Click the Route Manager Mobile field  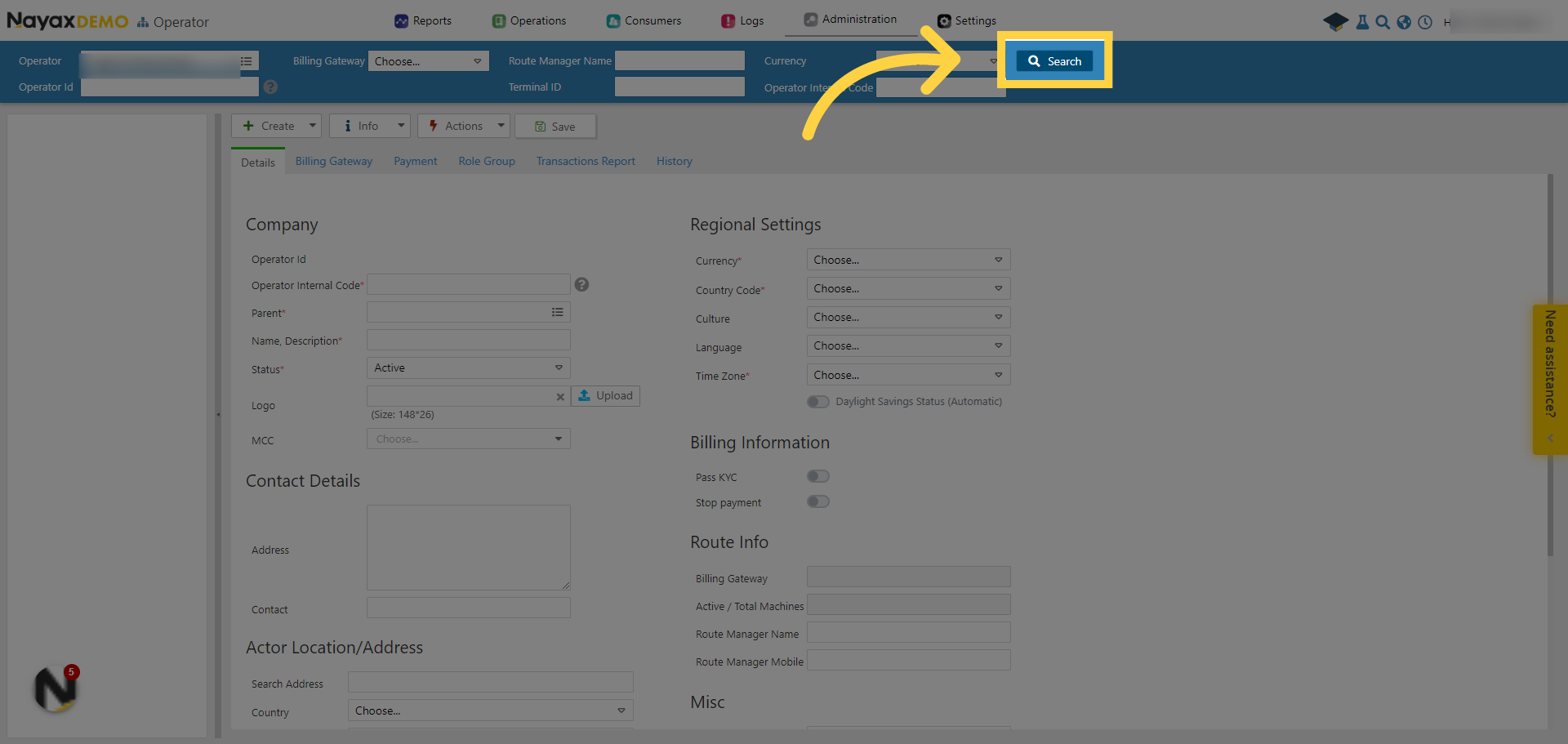point(909,660)
